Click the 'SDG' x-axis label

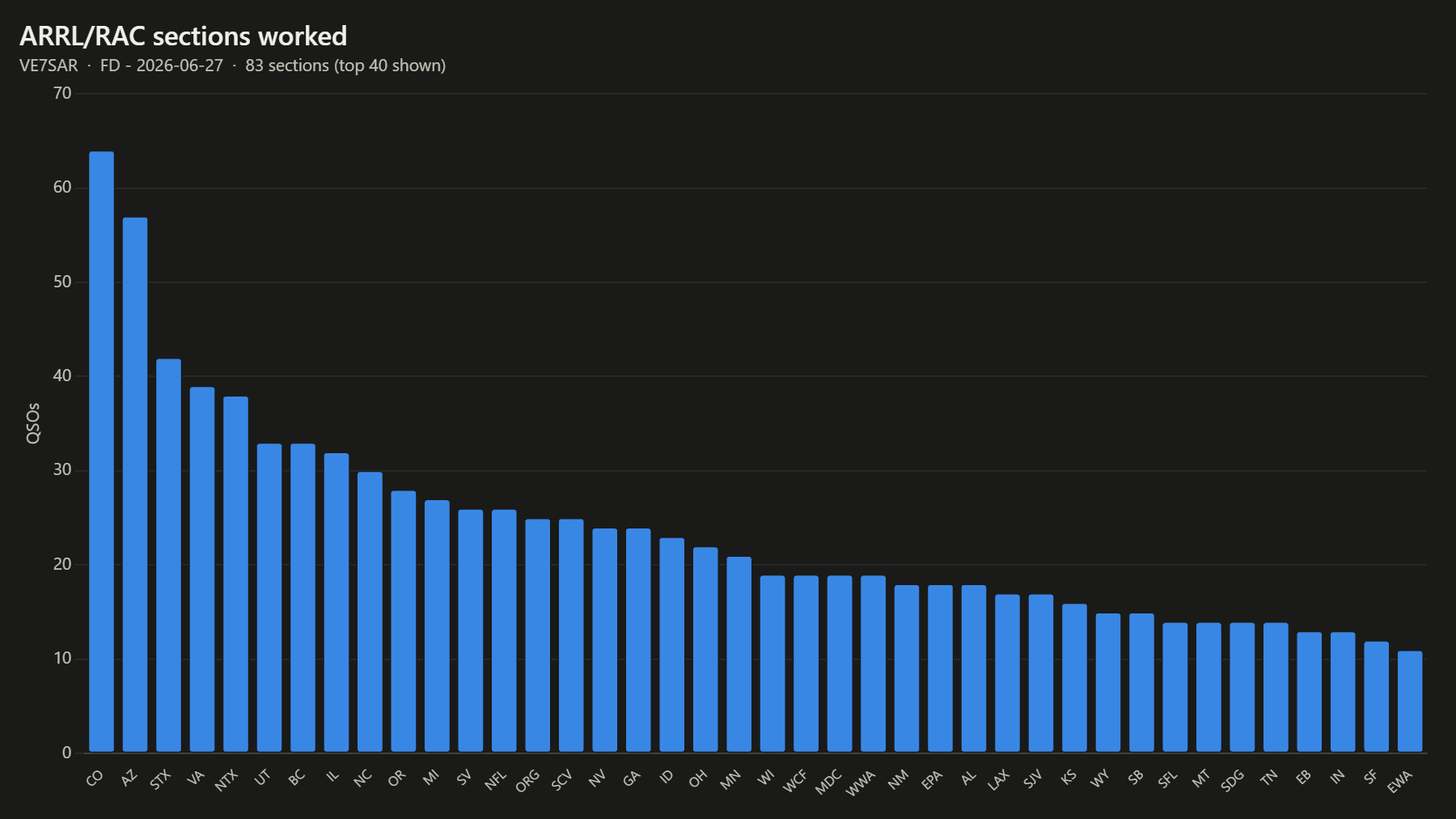[1233, 781]
